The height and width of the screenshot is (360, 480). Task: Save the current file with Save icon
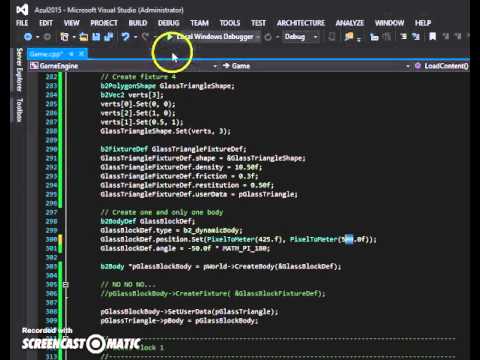click(x=96, y=37)
